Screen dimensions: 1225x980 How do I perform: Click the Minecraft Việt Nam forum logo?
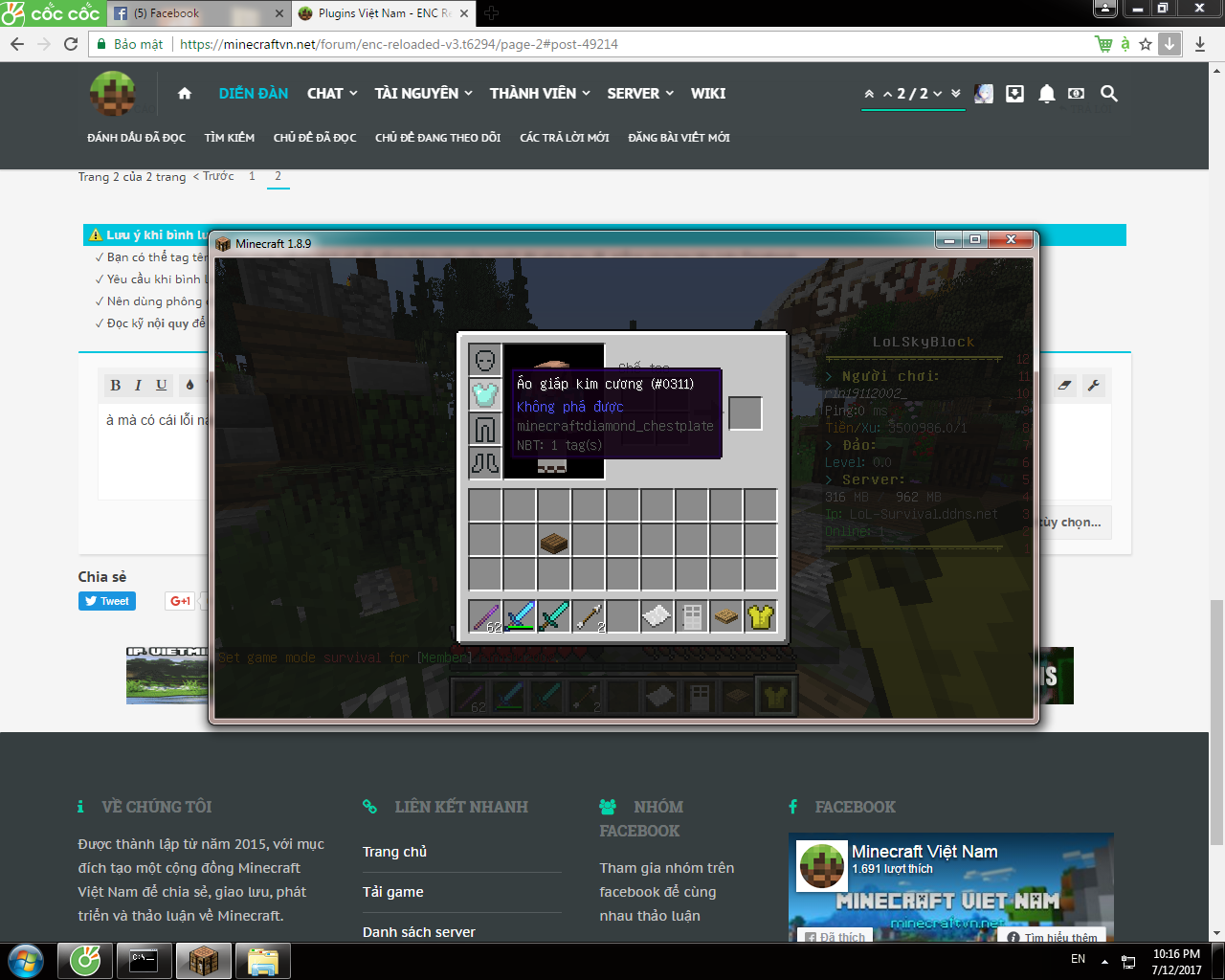(113, 94)
